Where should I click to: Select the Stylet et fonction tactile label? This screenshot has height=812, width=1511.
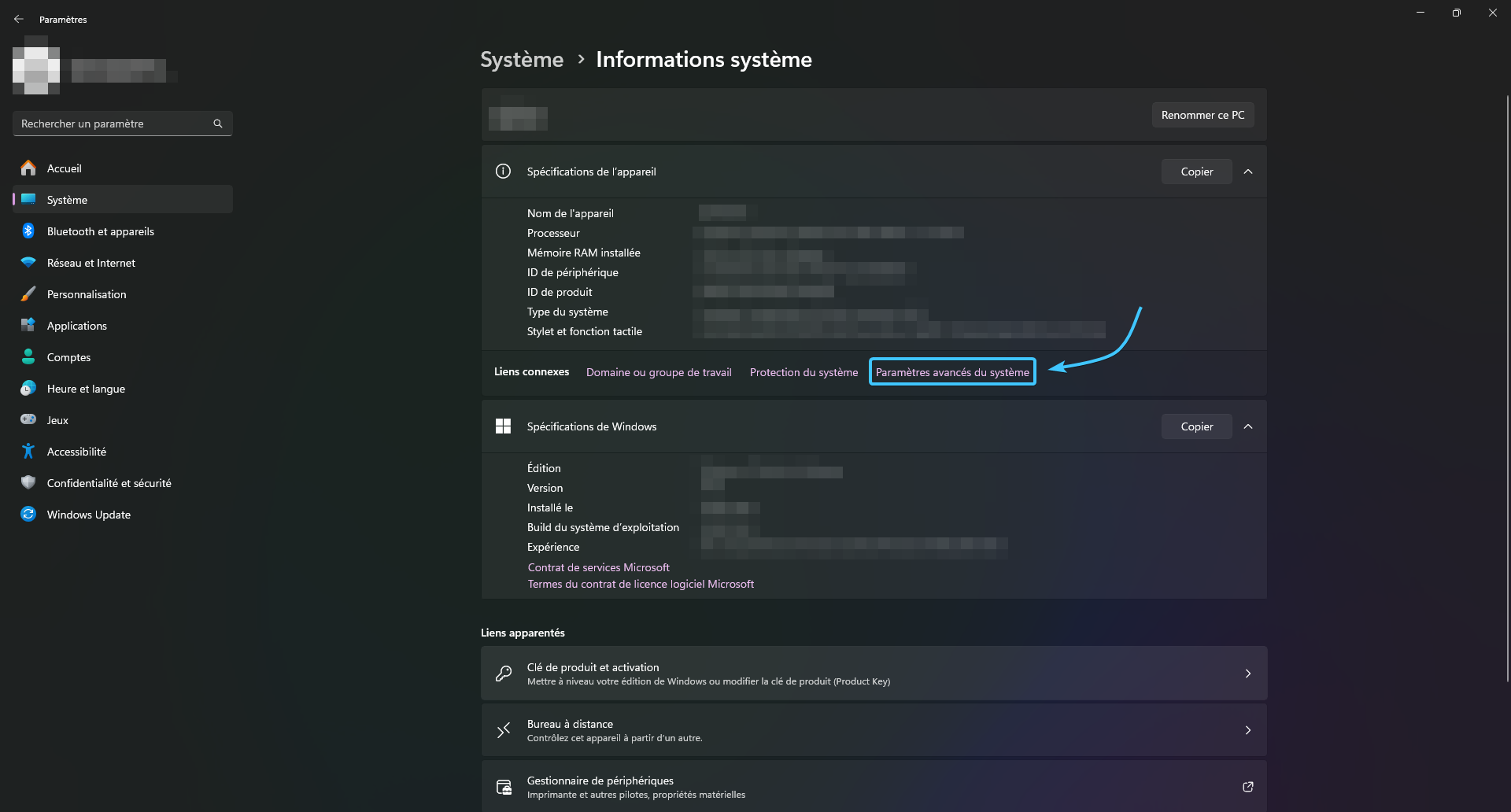[584, 331]
